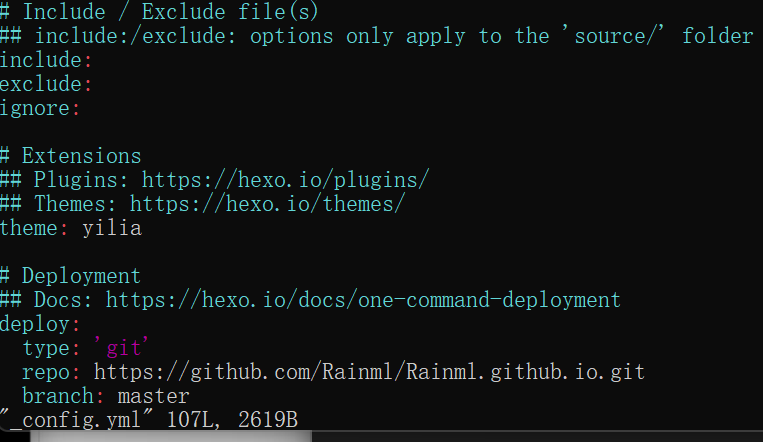The image size is (763, 442).
Task: Click the horizontal scrollbar thumb at bottom
Action: [155, 436]
